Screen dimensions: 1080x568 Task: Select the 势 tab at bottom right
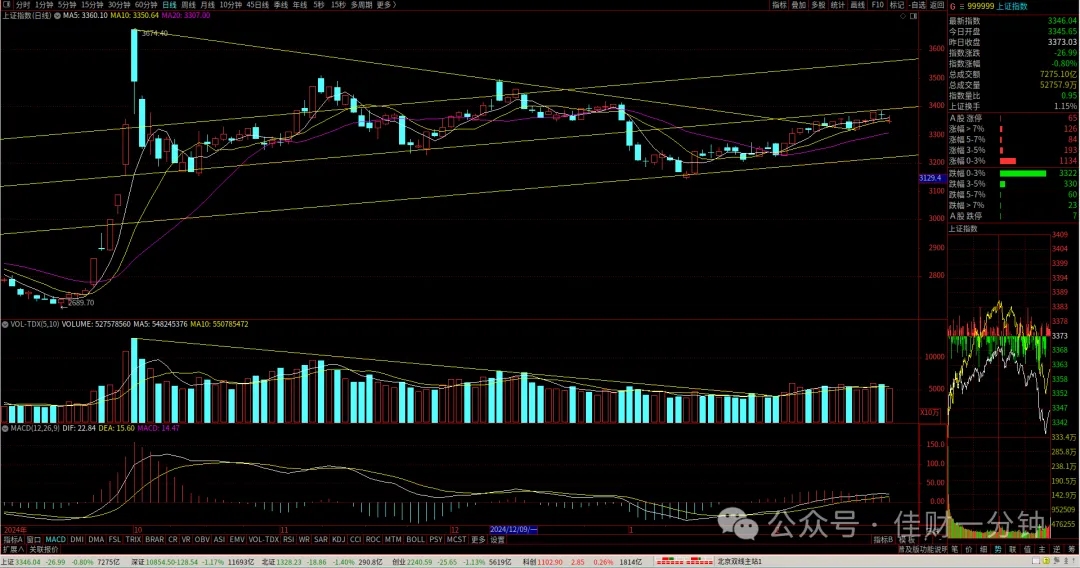[x=997, y=549]
